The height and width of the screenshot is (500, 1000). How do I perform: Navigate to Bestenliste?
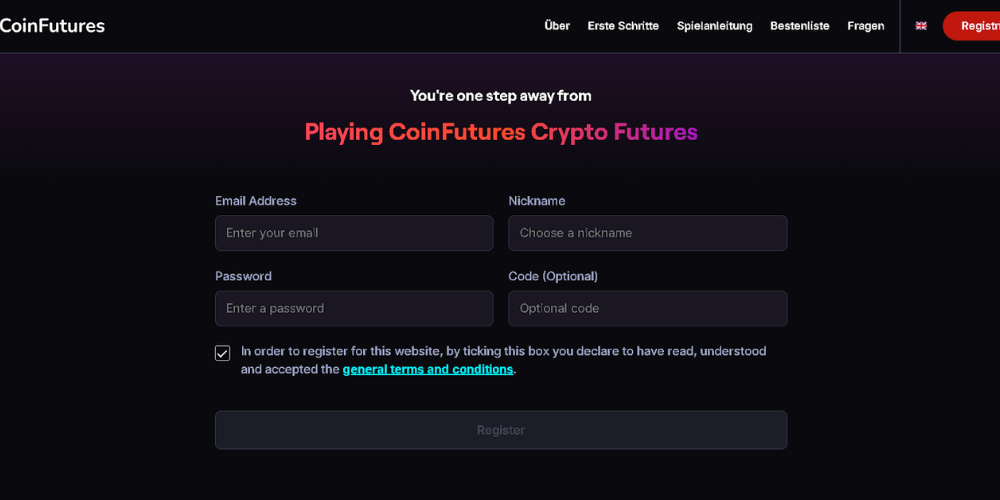pos(799,26)
